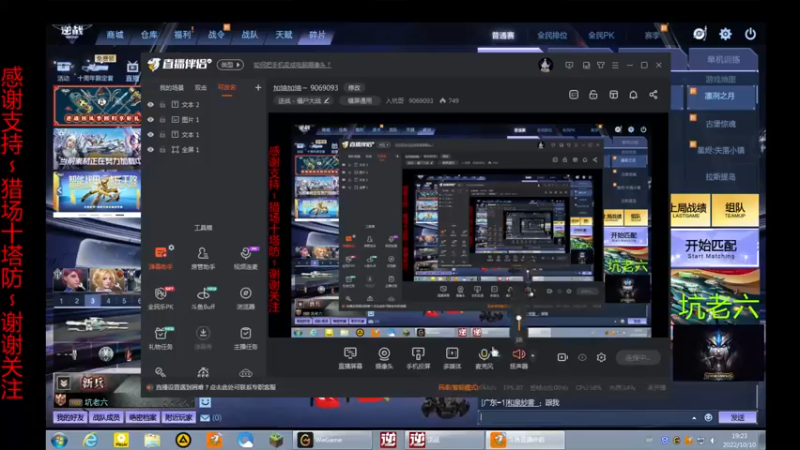Click the layout icon in room header
Image resolution: width=800 pixels, height=450 pixels.
(613, 95)
